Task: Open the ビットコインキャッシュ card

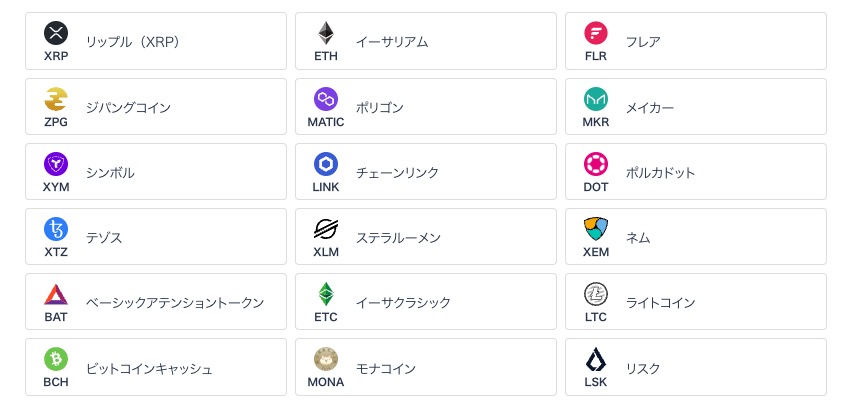Action: click(156, 367)
